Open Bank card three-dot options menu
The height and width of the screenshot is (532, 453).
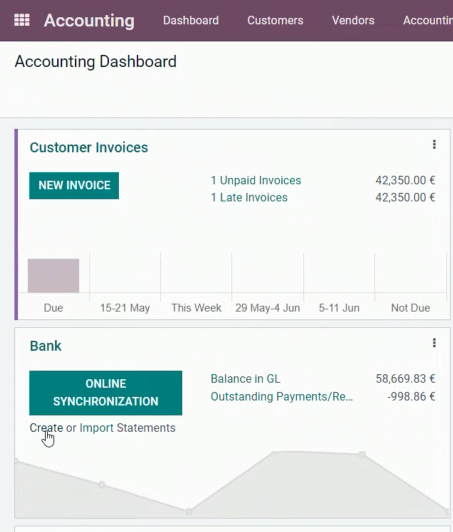point(434,343)
